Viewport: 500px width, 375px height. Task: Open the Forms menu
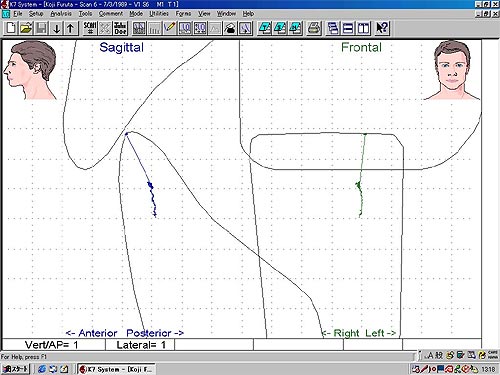coord(183,14)
